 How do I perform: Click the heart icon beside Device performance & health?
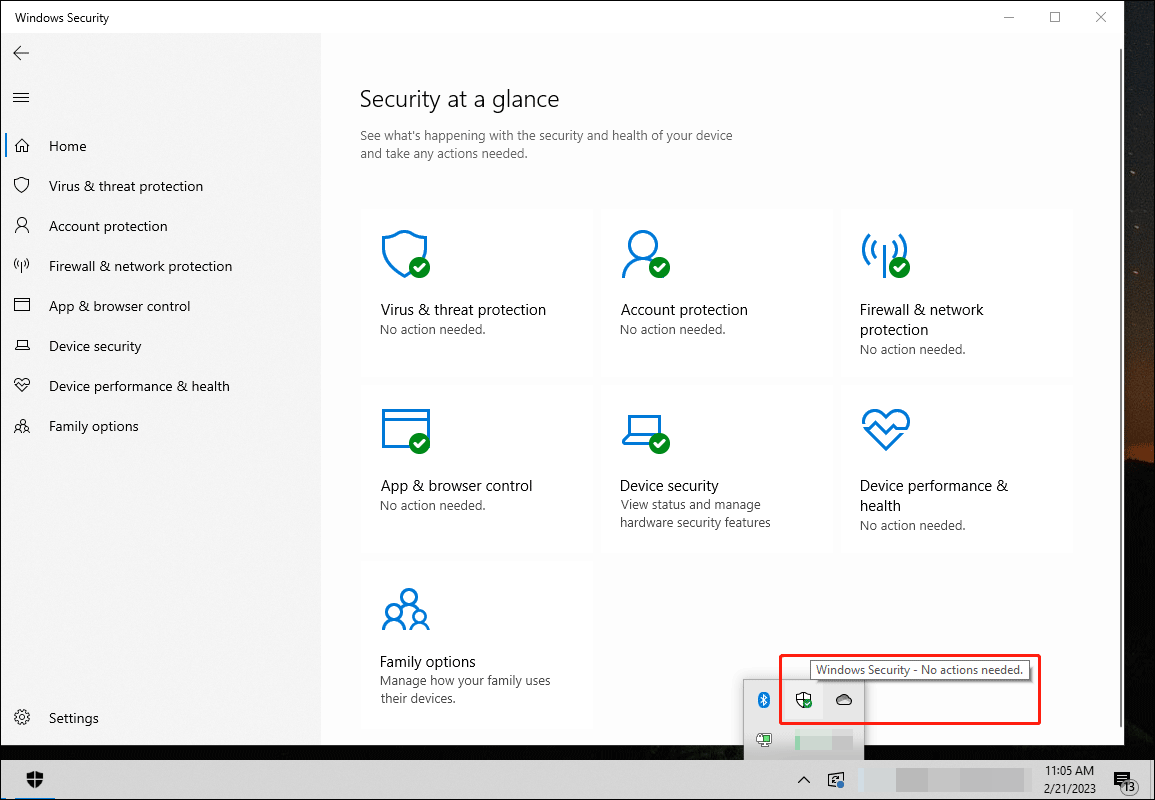pos(22,385)
